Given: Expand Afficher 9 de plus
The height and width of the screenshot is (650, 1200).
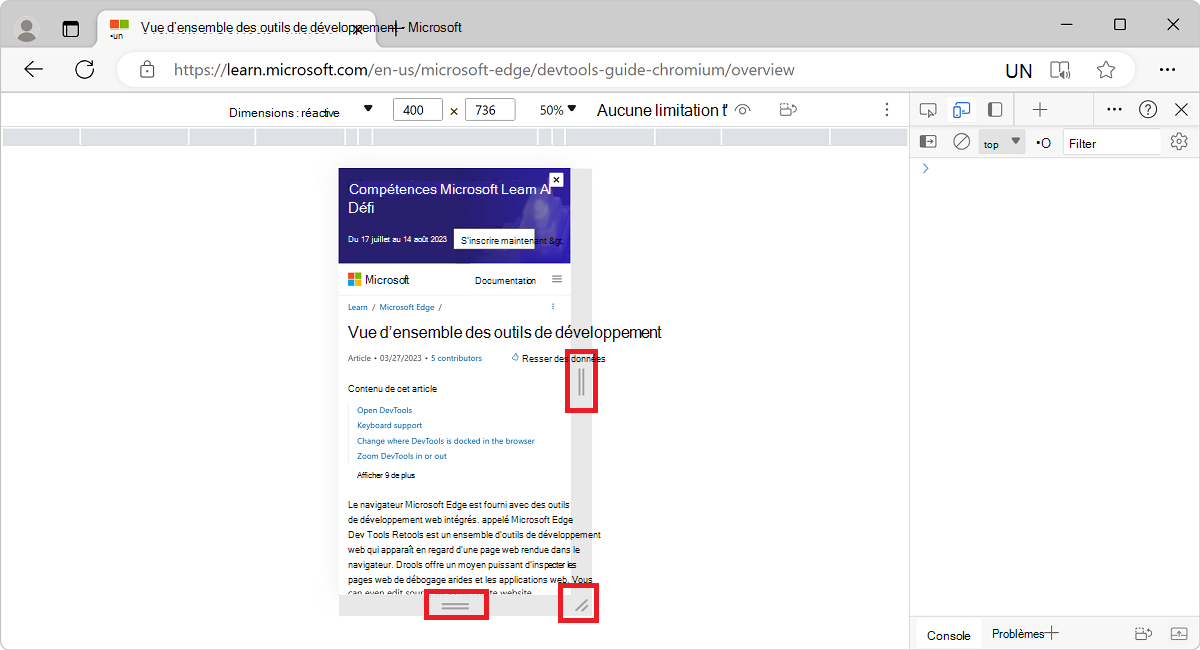Looking at the screenshot, I should click(x=386, y=475).
